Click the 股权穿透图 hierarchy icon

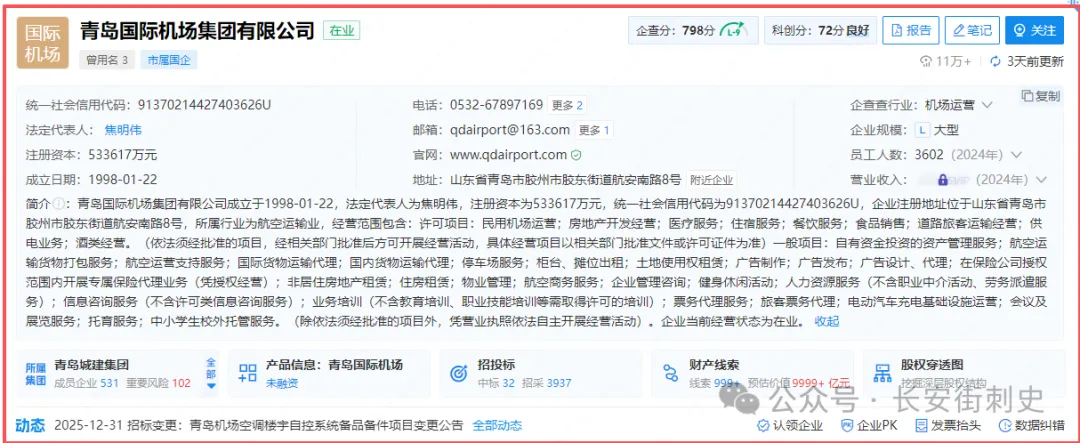(882, 373)
